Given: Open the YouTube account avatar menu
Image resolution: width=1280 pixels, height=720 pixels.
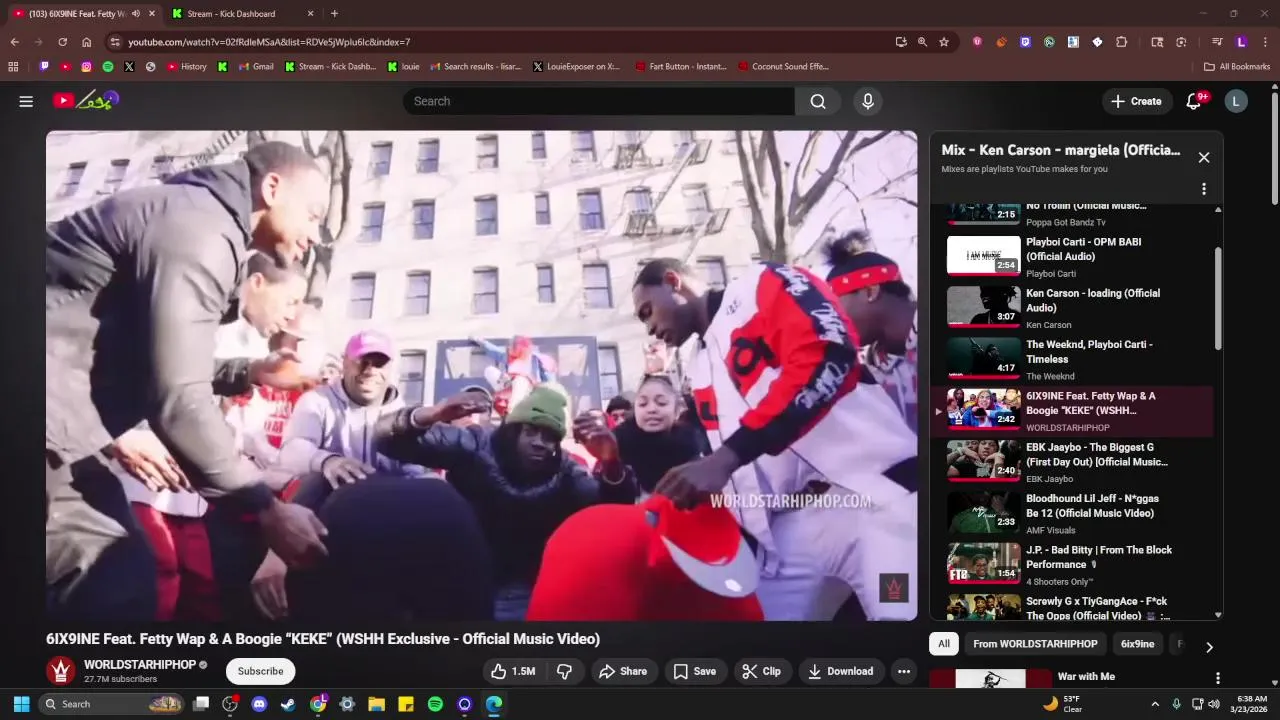Looking at the screenshot, I should (1236, 101).
